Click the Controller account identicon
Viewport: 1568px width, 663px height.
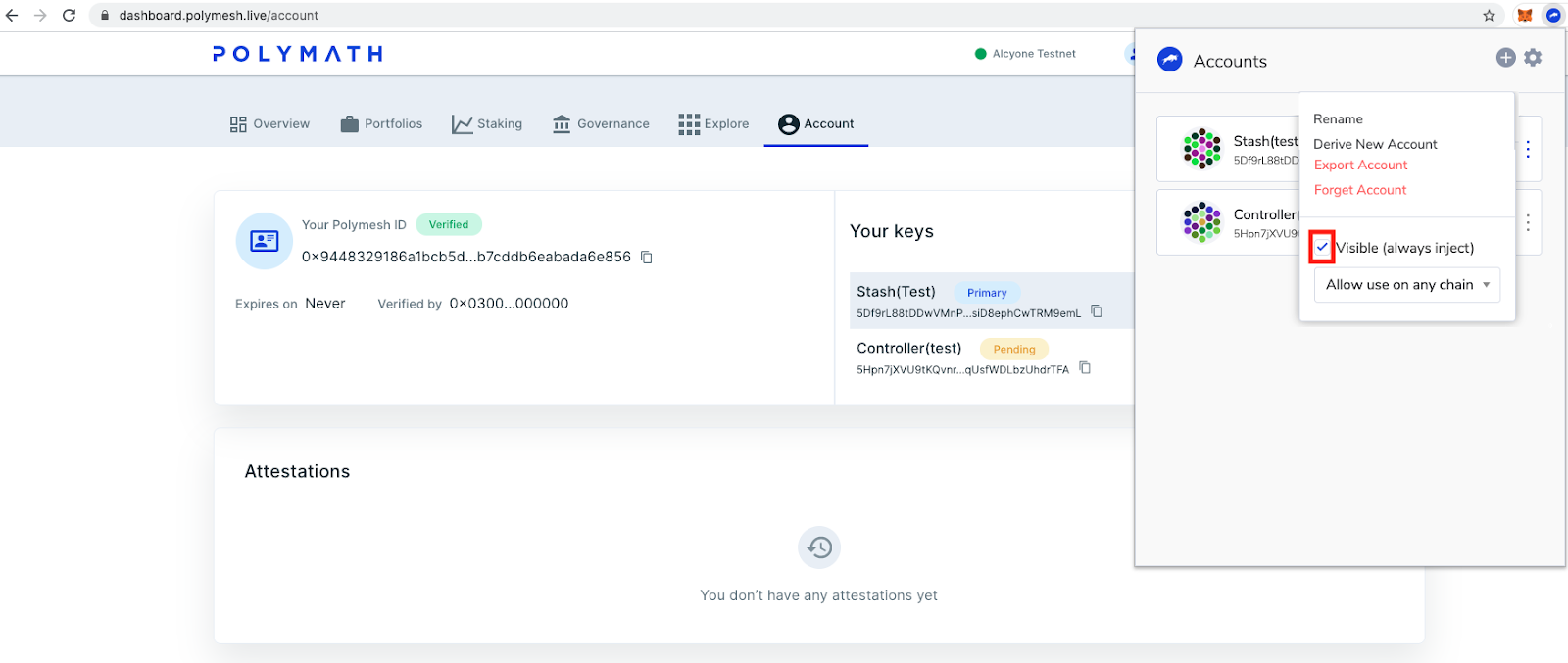pos(1201,222)
